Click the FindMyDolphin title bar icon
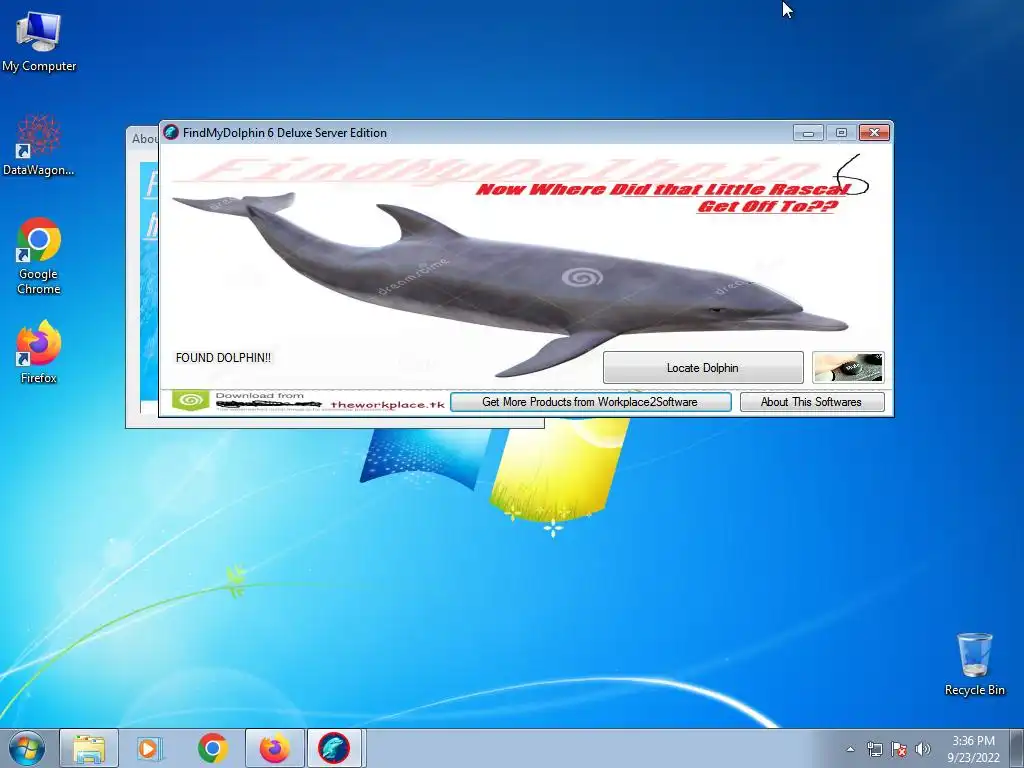Image resolution: width=1024 pixels, height=768 pixels. tap(171, 133)
